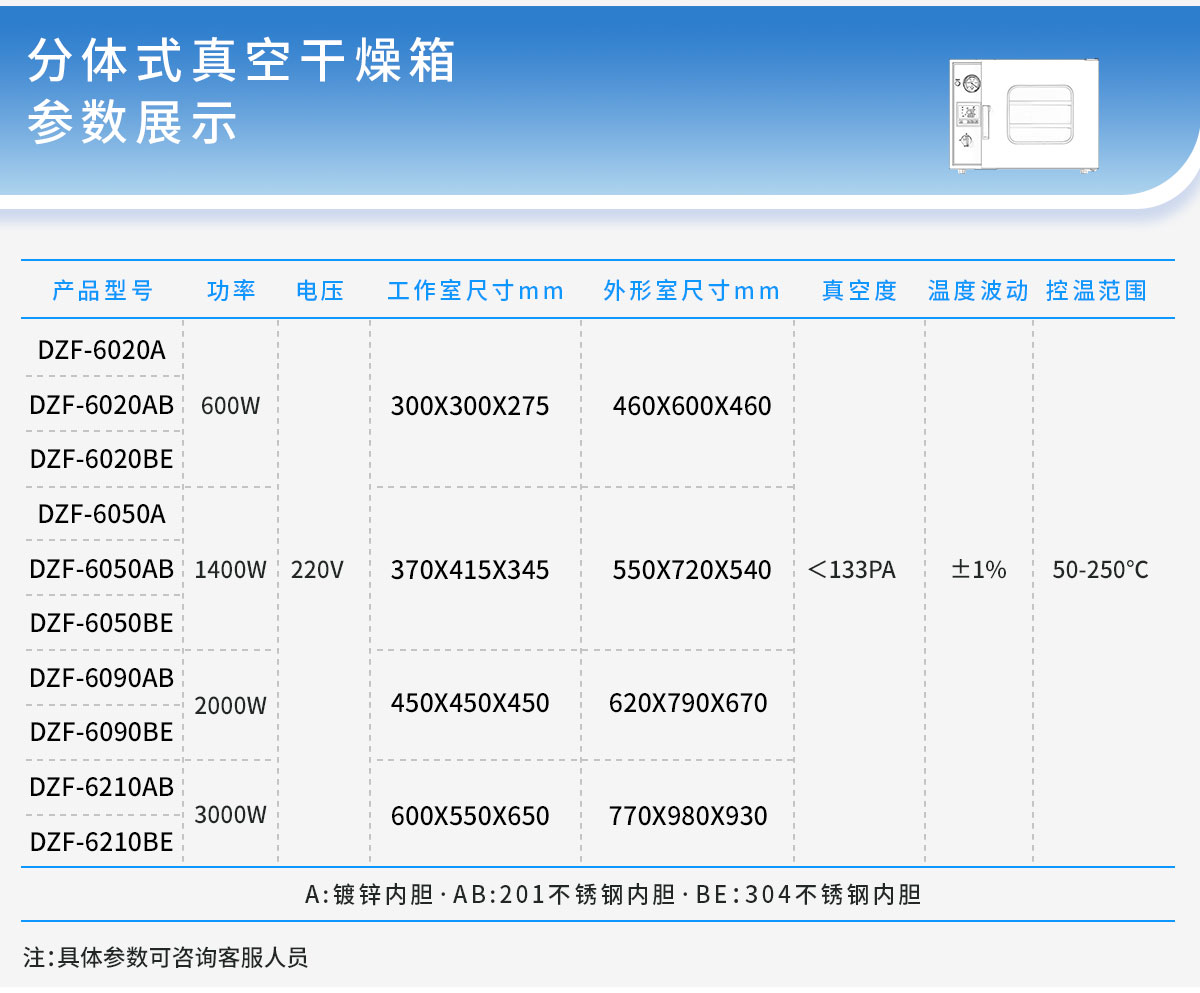1200x993 pixels.
Task: Click the 控温范围 column header
Action: [x=1096, y=291]
